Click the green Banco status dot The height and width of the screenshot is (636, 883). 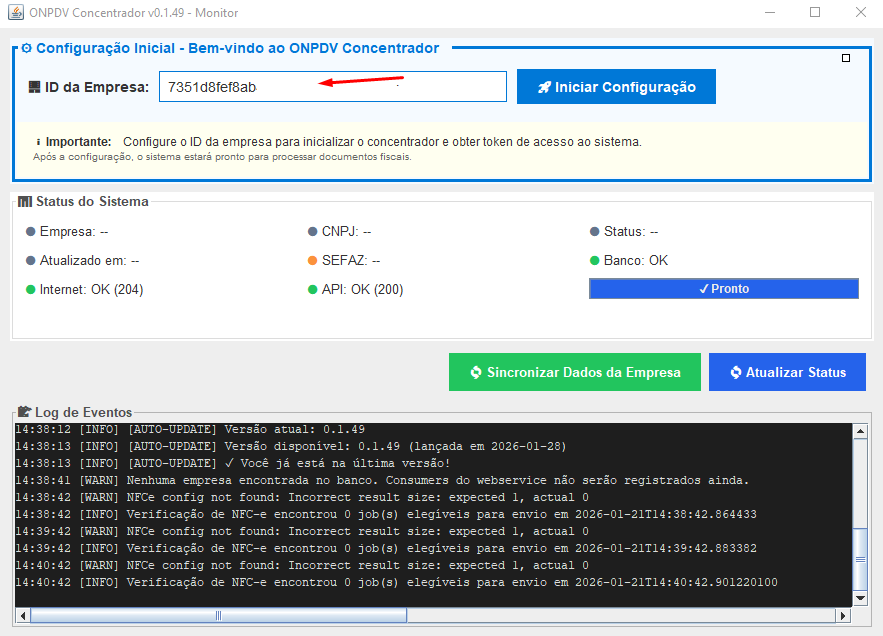pos(594,260)
